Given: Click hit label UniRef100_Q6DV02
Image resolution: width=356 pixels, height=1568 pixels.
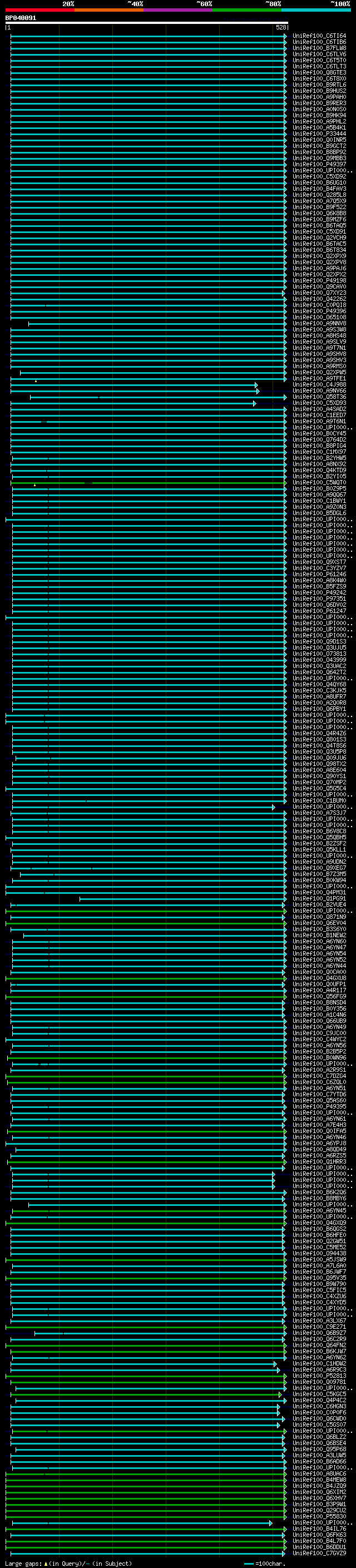Looking at the screenshot, I should coord(319,605).
